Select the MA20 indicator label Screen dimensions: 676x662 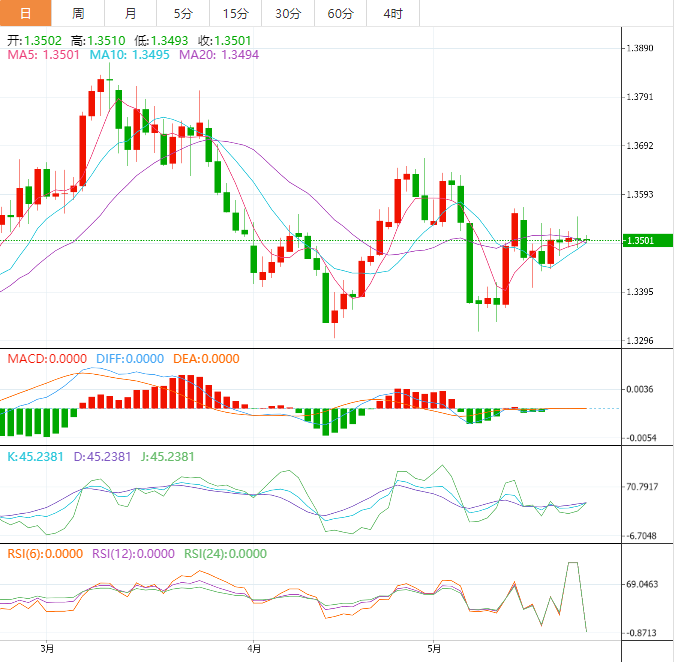coord(218,56)
